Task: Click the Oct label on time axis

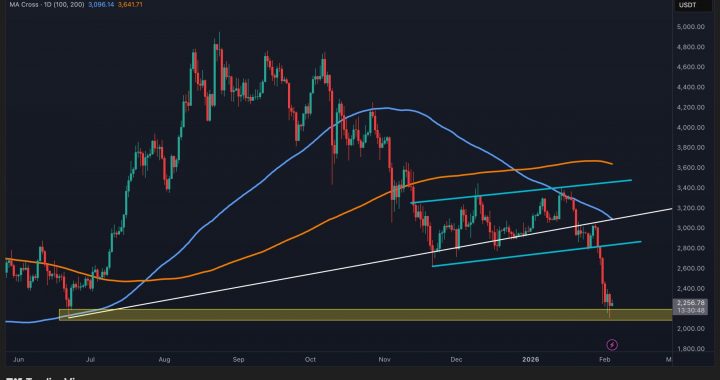Action: coord(311,360)
